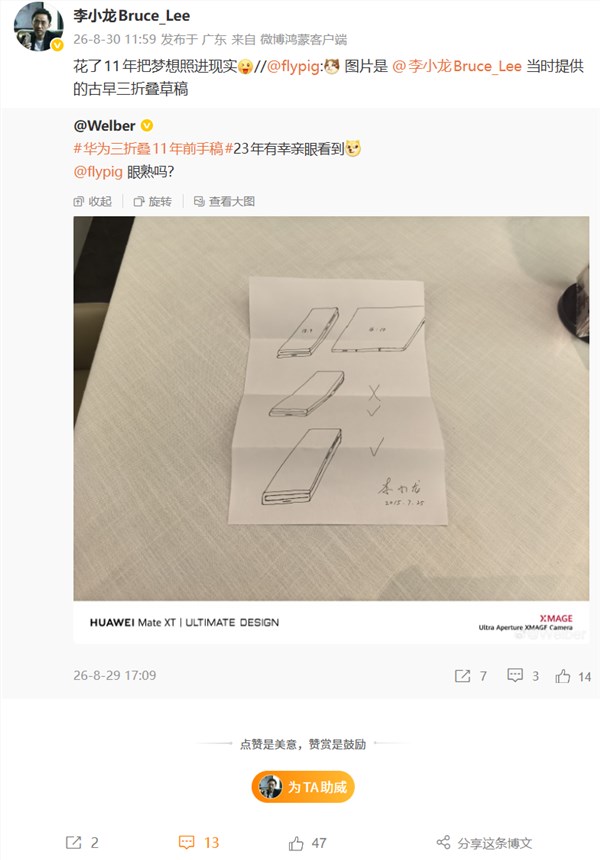Viewport: 600px width, 860px height.
Task: Like the quoted Welber post (14)
Action: pos(563,676)
